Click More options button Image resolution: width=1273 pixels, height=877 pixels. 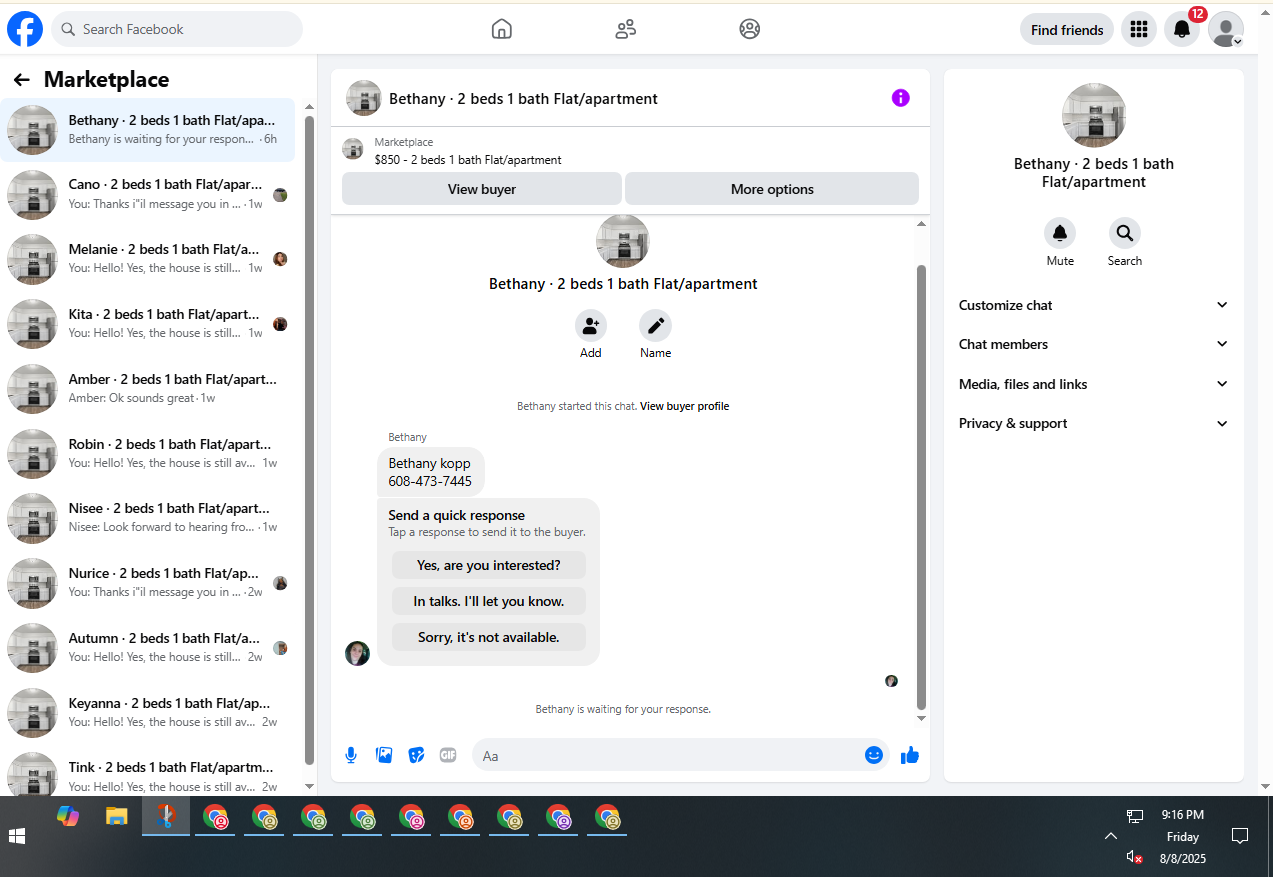pyautogui.click(x=772, y=189)
